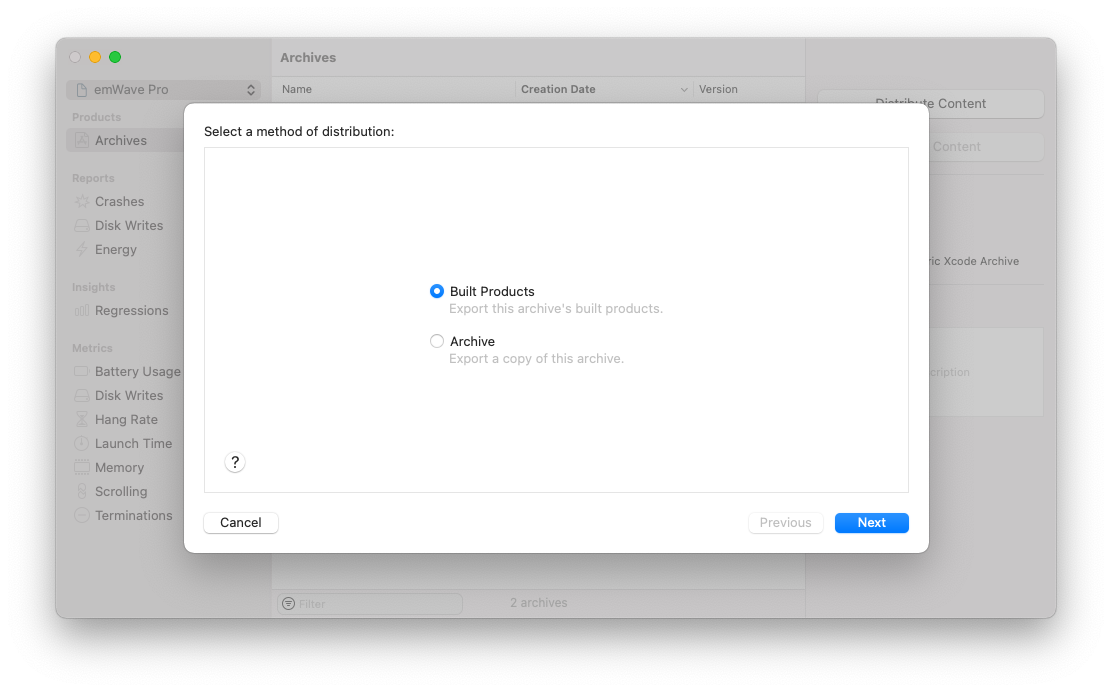The width and height of the screenshot is (1112, 692).
Task: Click the emWave Pro document icon
Action: 82,89
